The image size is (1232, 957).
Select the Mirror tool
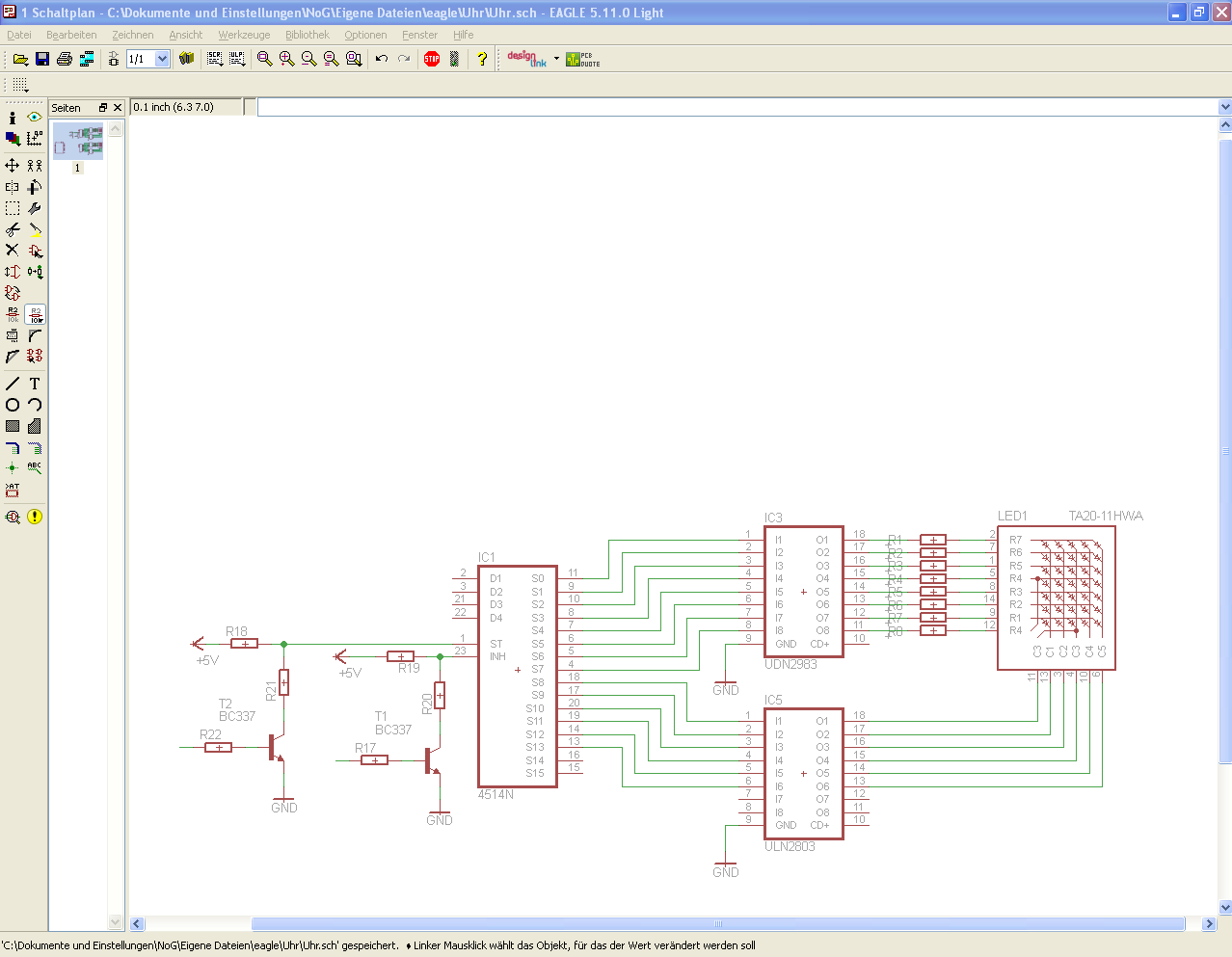pyautogui.click(x=13, y=187)
